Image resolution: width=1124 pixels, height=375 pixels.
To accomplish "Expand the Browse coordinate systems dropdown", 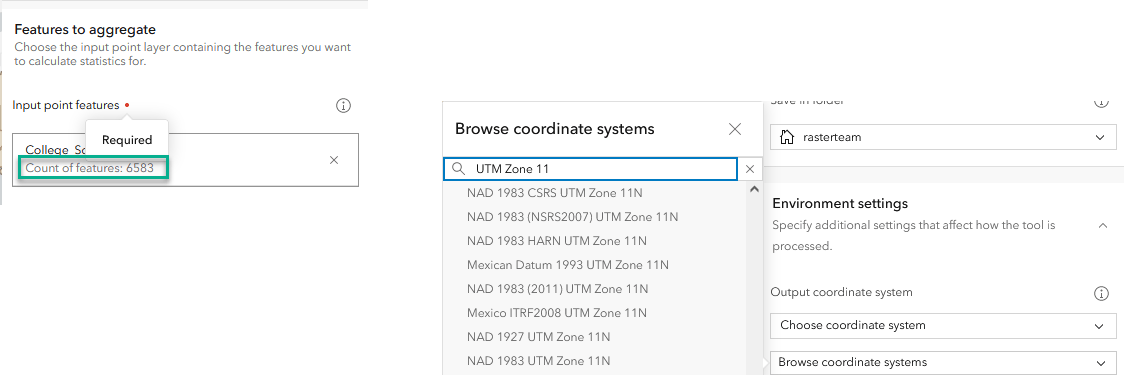I will coord(943,362).
